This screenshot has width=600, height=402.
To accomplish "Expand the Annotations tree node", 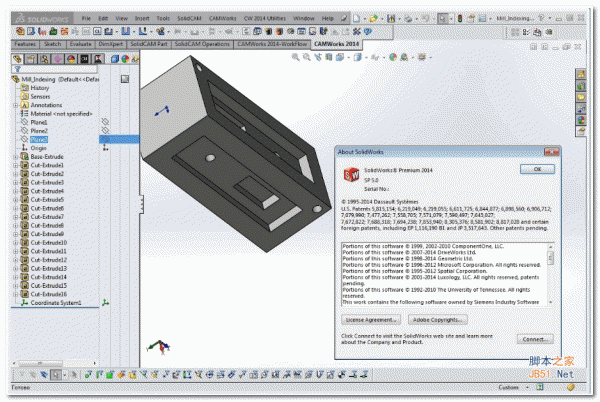I will point(16,105).
